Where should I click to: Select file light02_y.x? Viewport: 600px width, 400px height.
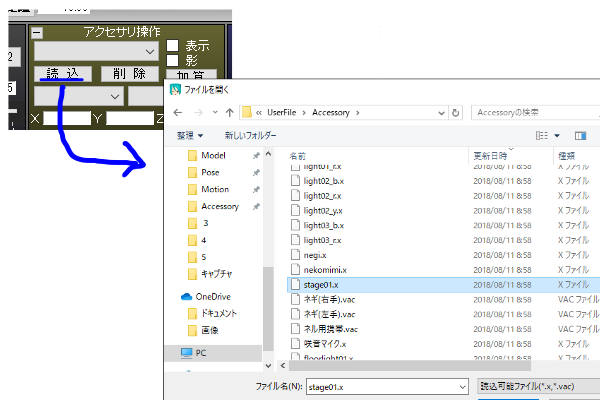pos(323,211)
